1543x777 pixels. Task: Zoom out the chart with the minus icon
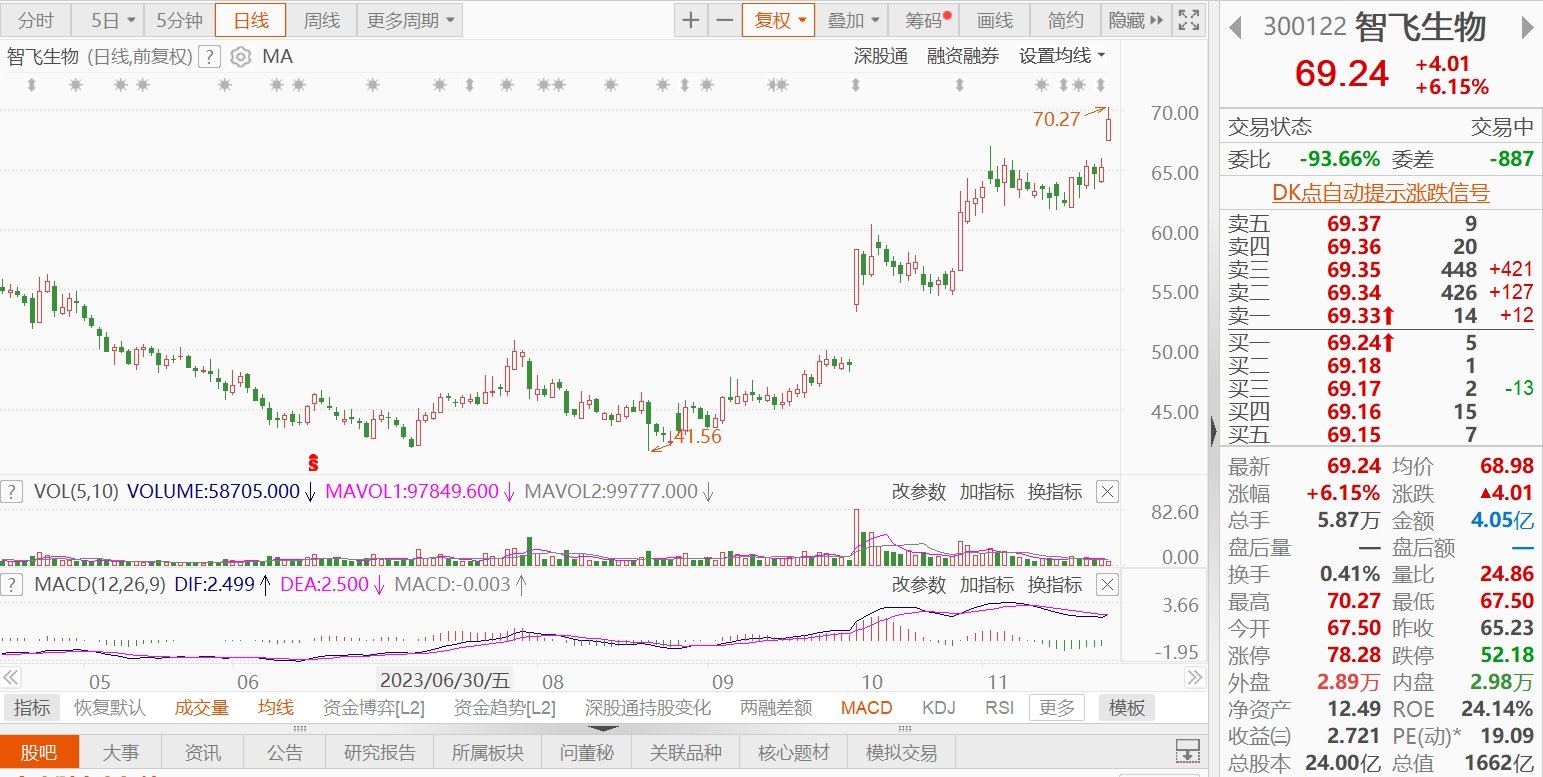pyautogui.click(x=725, y=20)
